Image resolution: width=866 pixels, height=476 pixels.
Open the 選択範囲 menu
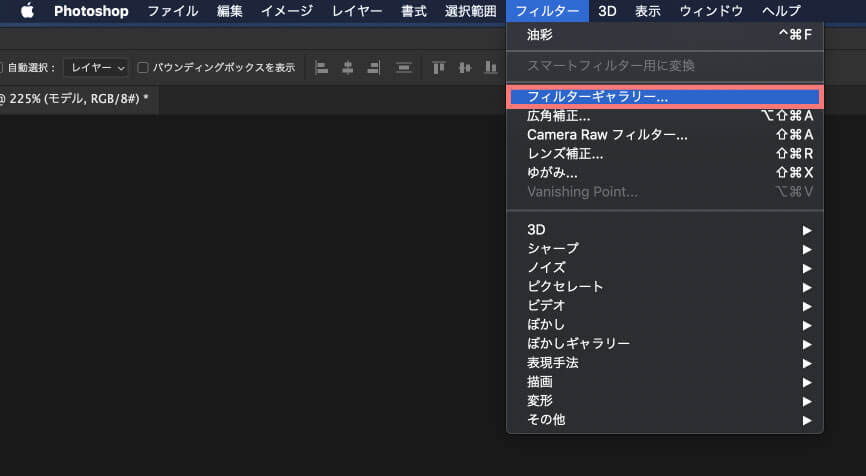471,11
